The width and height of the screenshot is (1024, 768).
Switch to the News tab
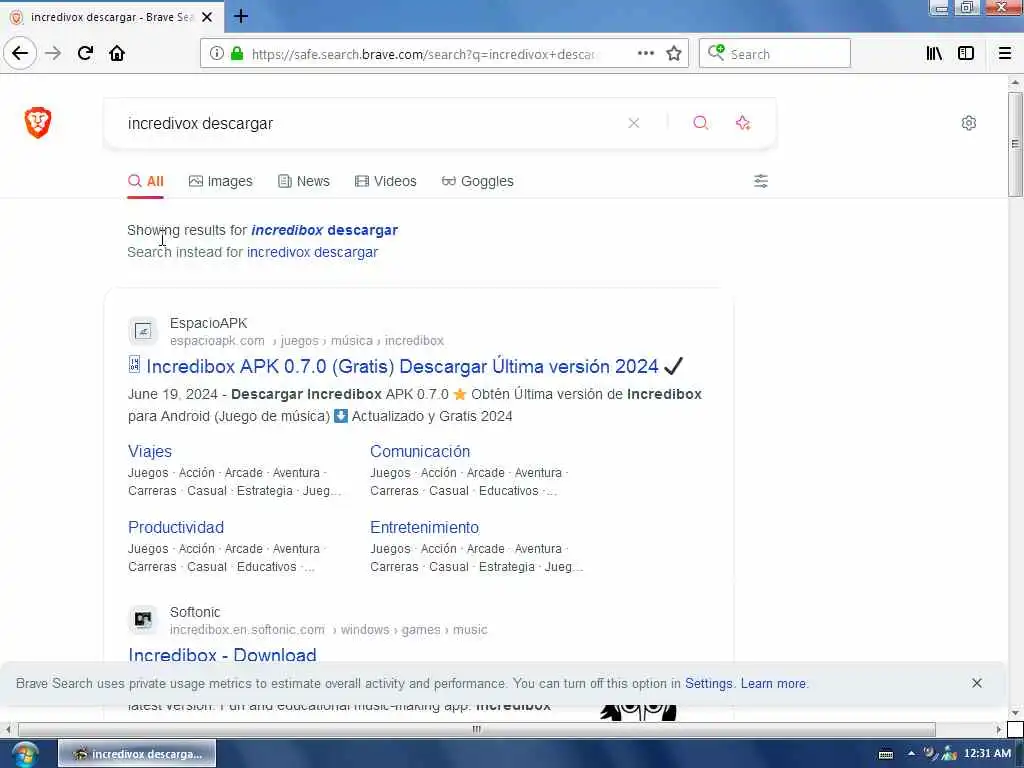304,181
